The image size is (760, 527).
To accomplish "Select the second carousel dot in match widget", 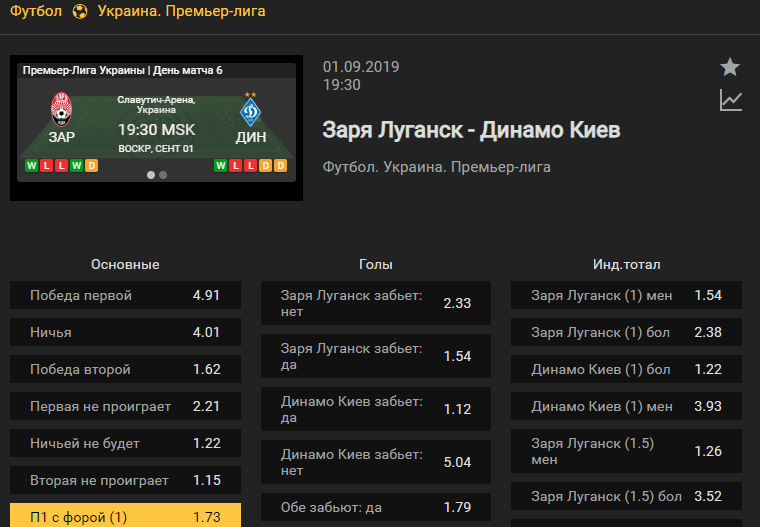I will tap(163, 175).
